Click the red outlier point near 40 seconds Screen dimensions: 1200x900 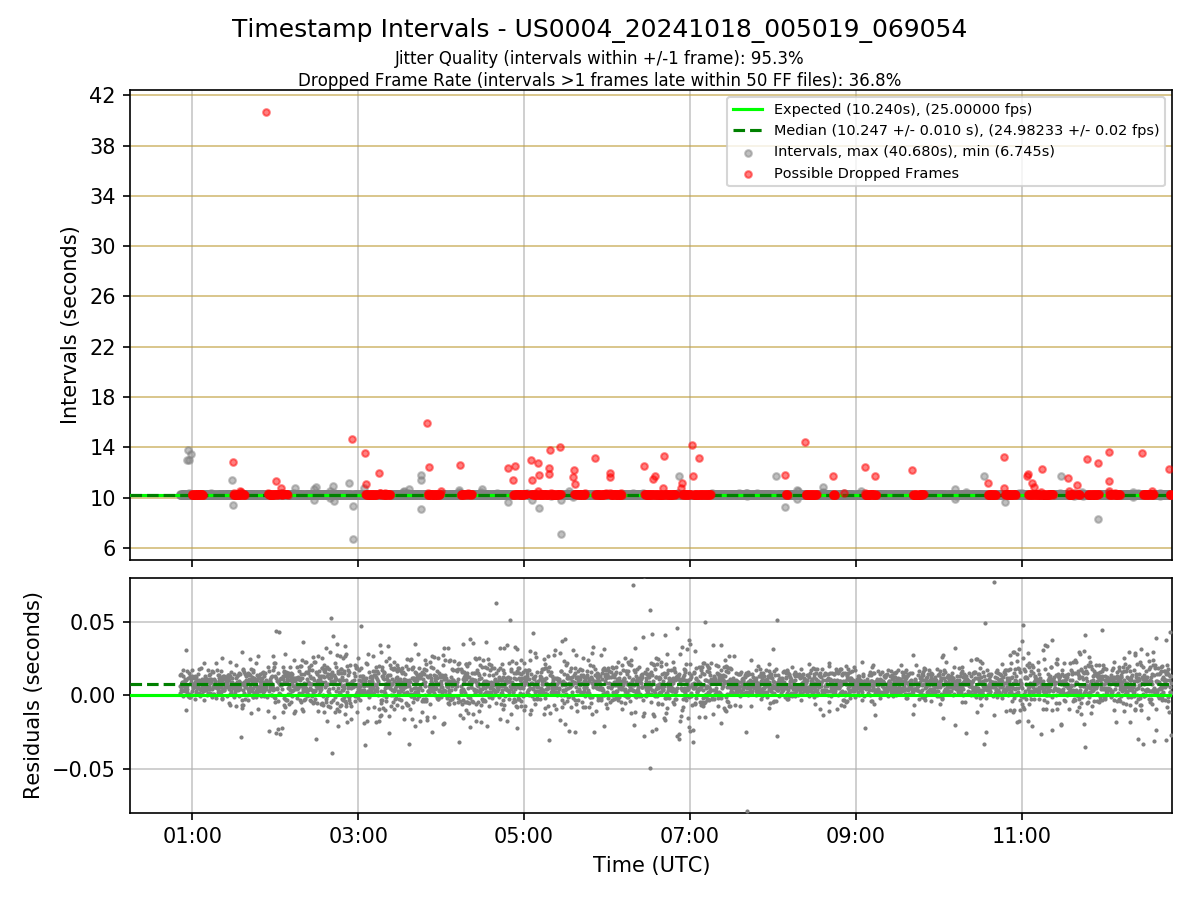coord(266,112)
